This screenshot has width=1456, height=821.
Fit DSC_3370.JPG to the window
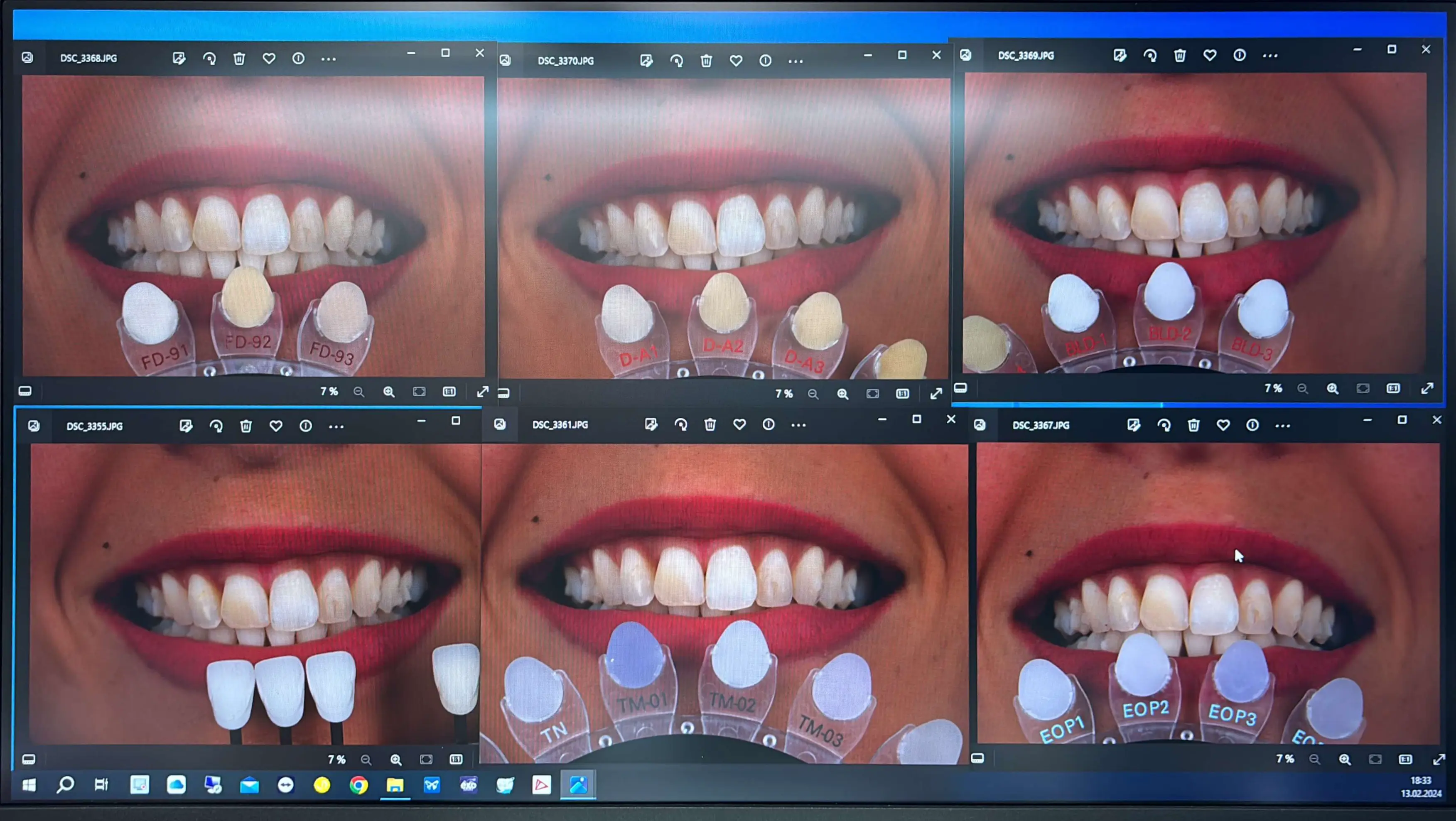(x=873, y=394)
